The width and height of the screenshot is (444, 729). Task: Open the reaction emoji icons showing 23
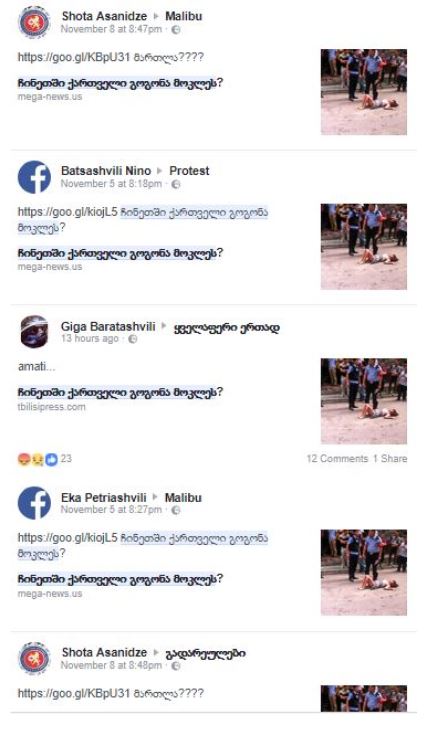(x=38, y=459)
